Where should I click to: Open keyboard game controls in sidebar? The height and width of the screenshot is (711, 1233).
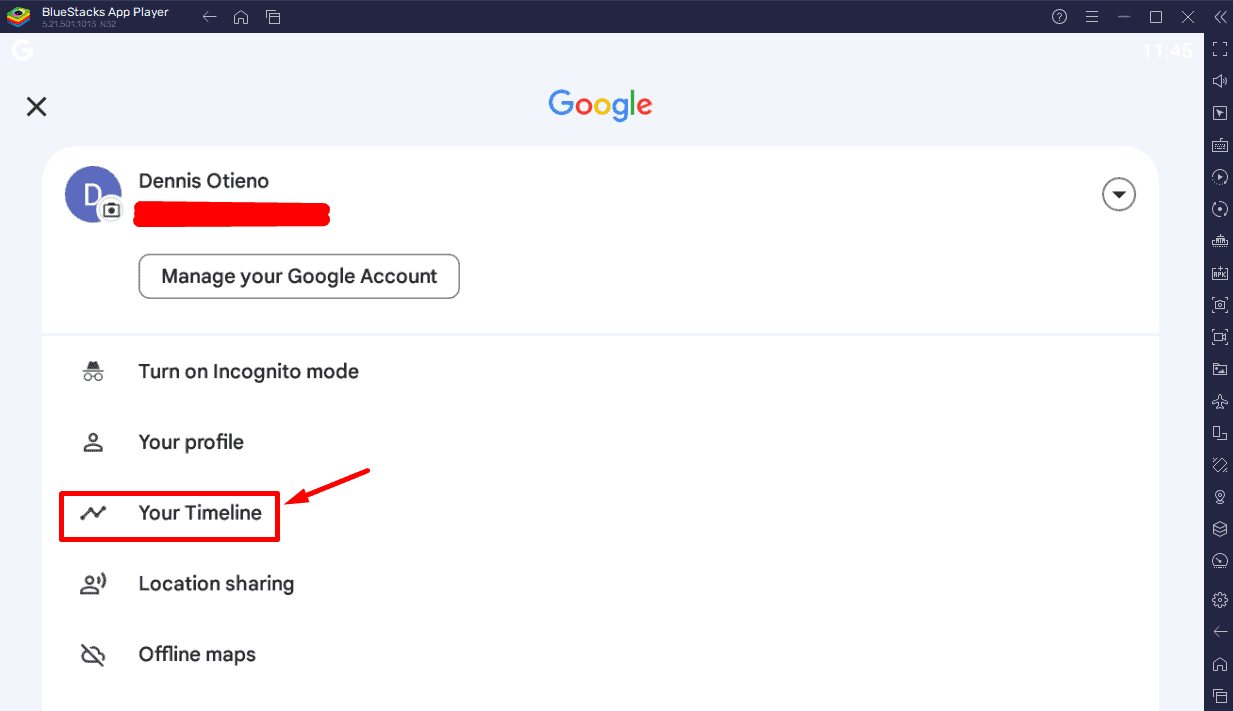pyautogui.click(x=1219, y=145)
